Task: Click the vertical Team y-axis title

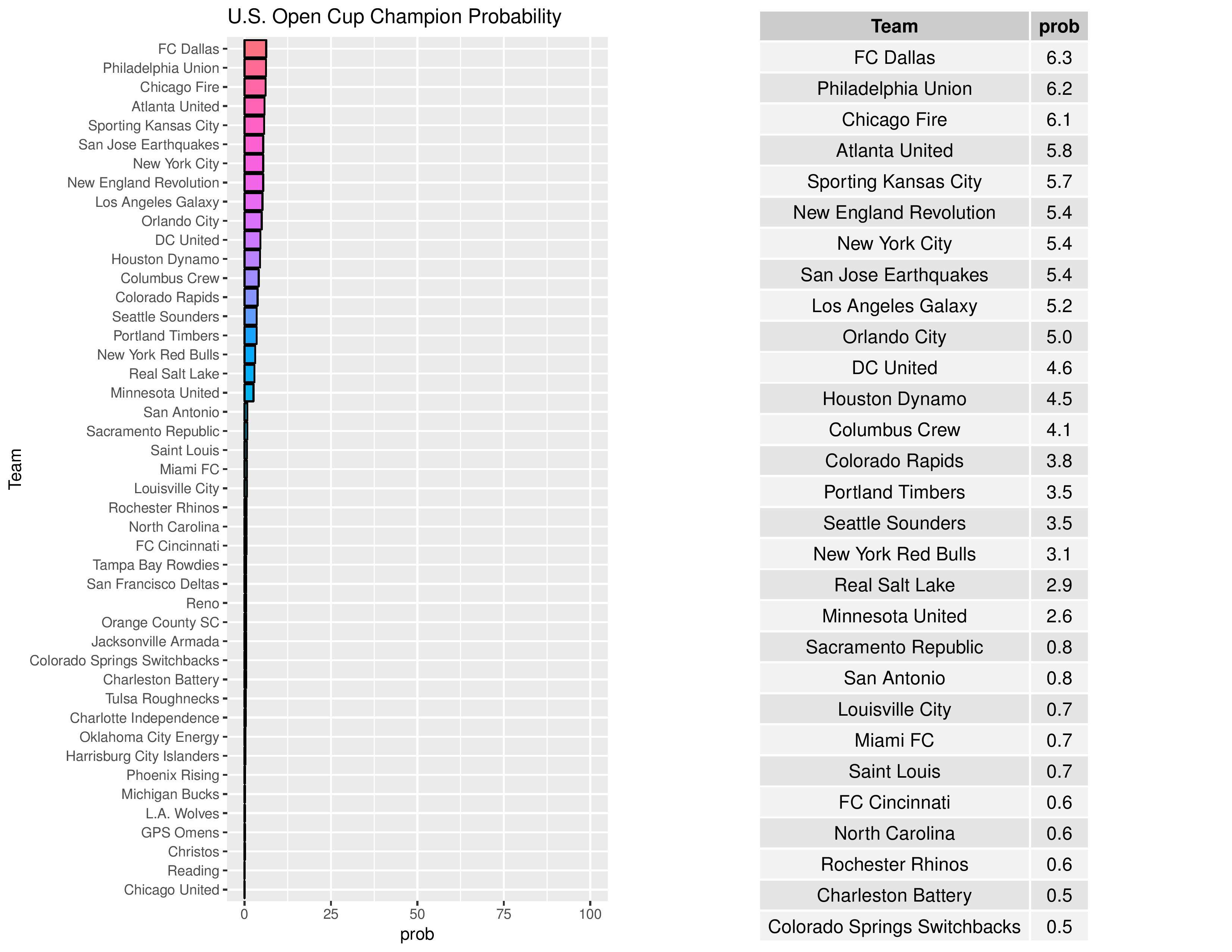Action: [15, 469]
